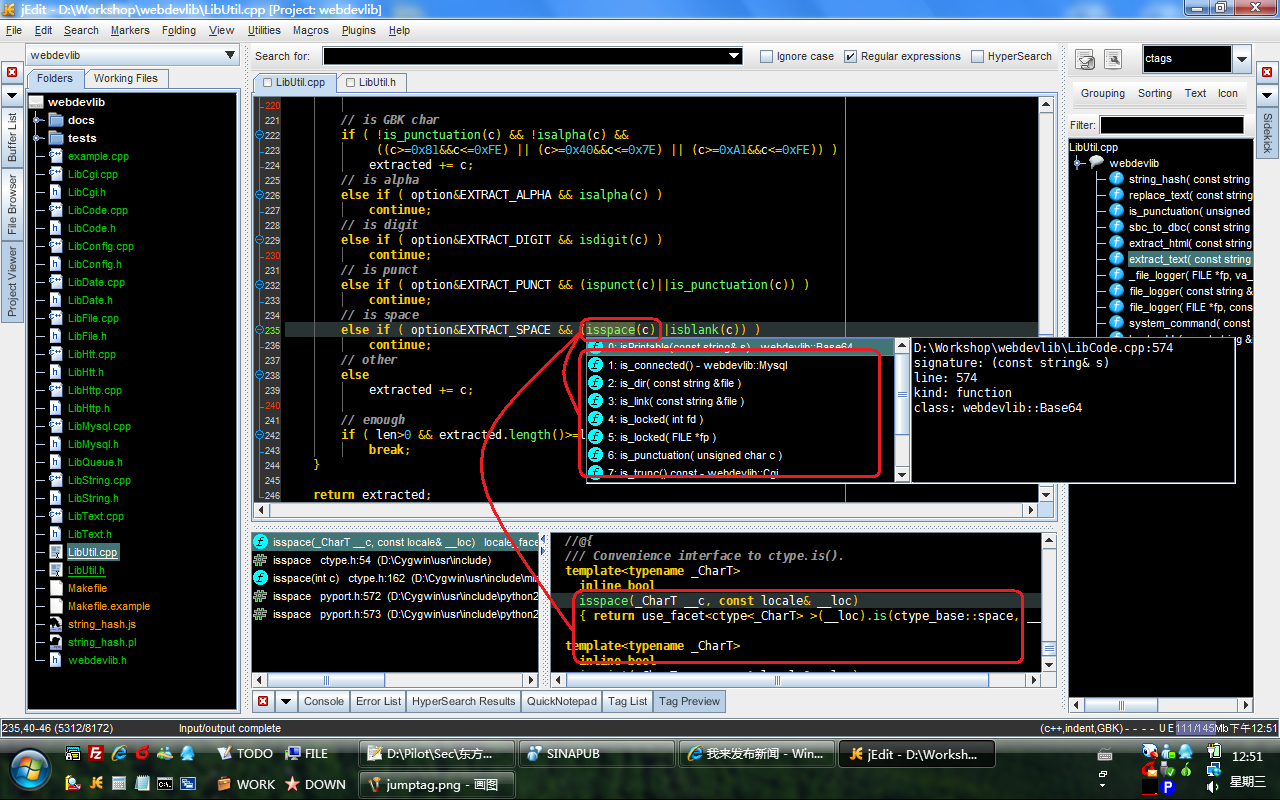Image resolution: width=1280 pixels, height=800 pixels.
Task: Click the Grouping button in SideKick
Action: [x=1103, y=93]
